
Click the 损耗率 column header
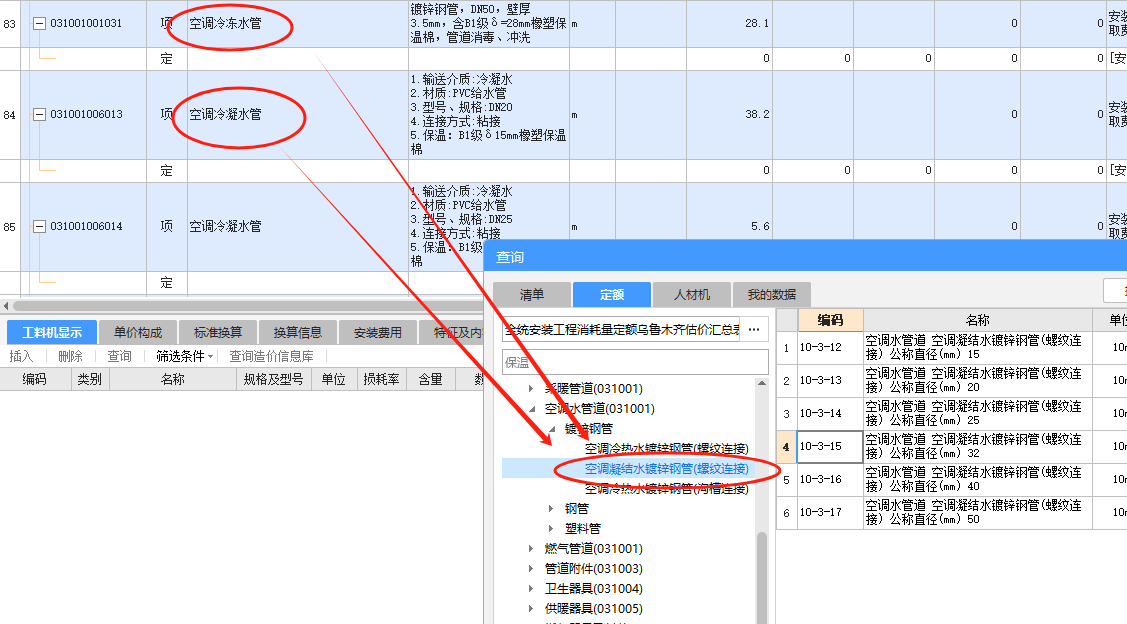[381, 379]
